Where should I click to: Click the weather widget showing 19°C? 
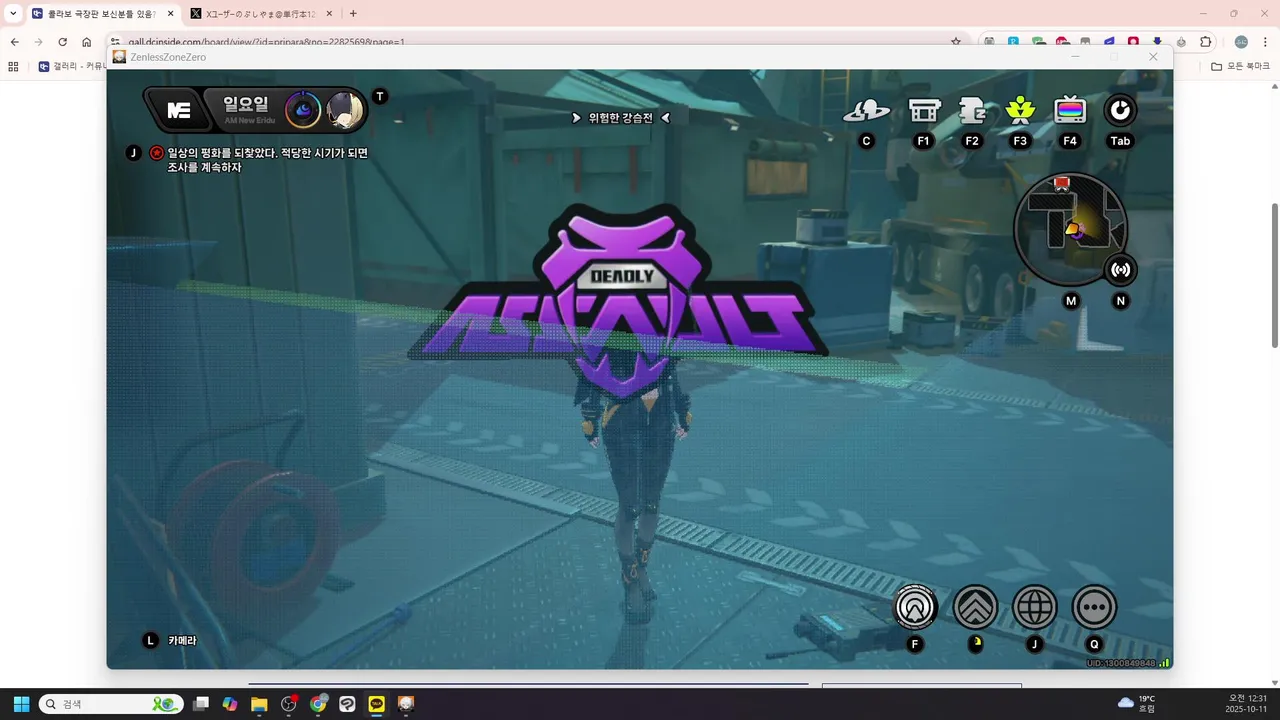coord(1137,704)
